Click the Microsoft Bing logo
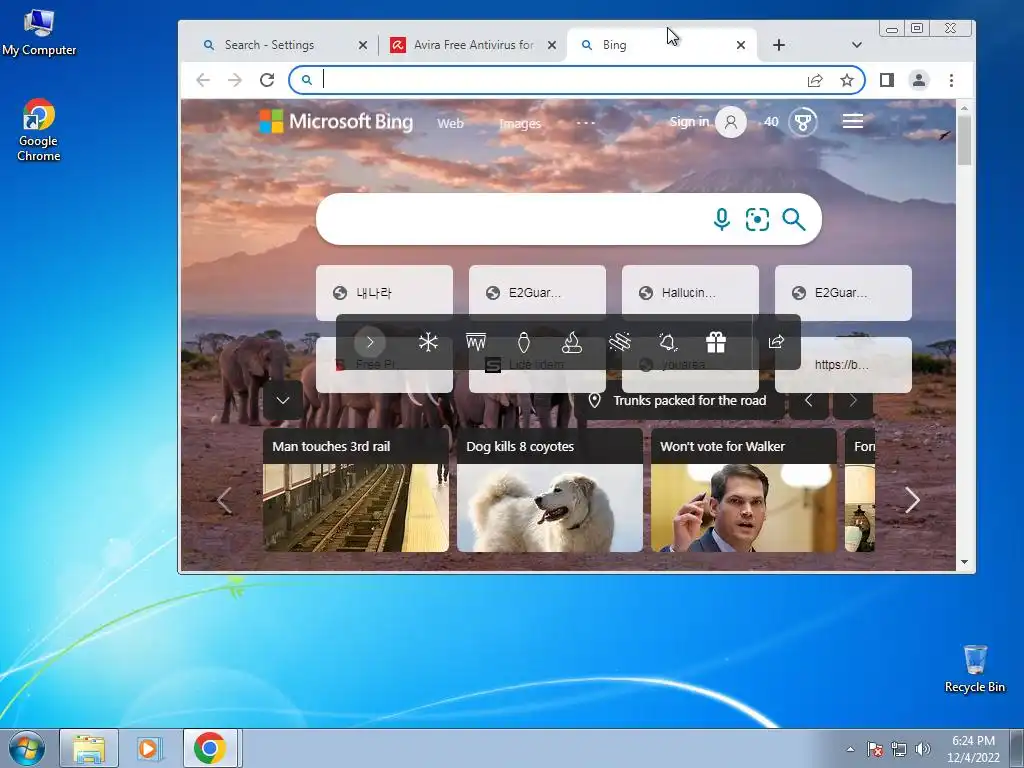 [x=336, y=121]
